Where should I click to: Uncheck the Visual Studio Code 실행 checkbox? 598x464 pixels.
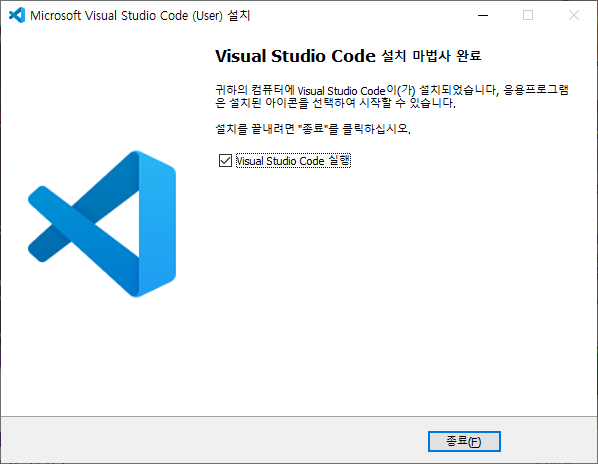225,161
